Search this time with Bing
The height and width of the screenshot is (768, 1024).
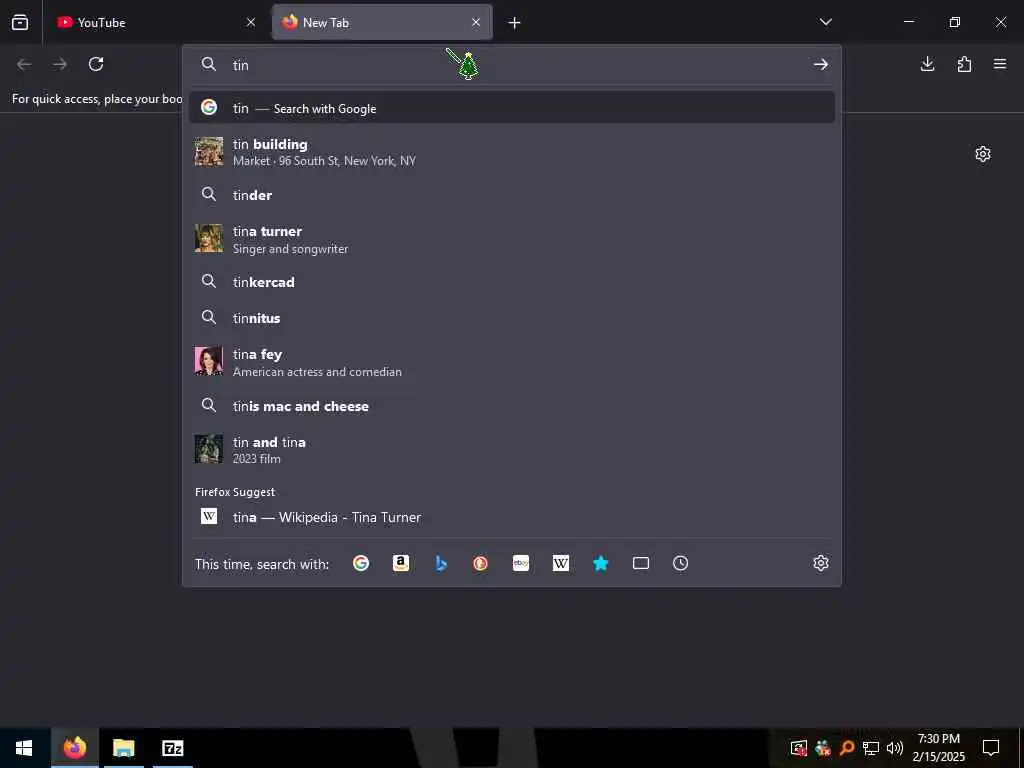(441, 563)
